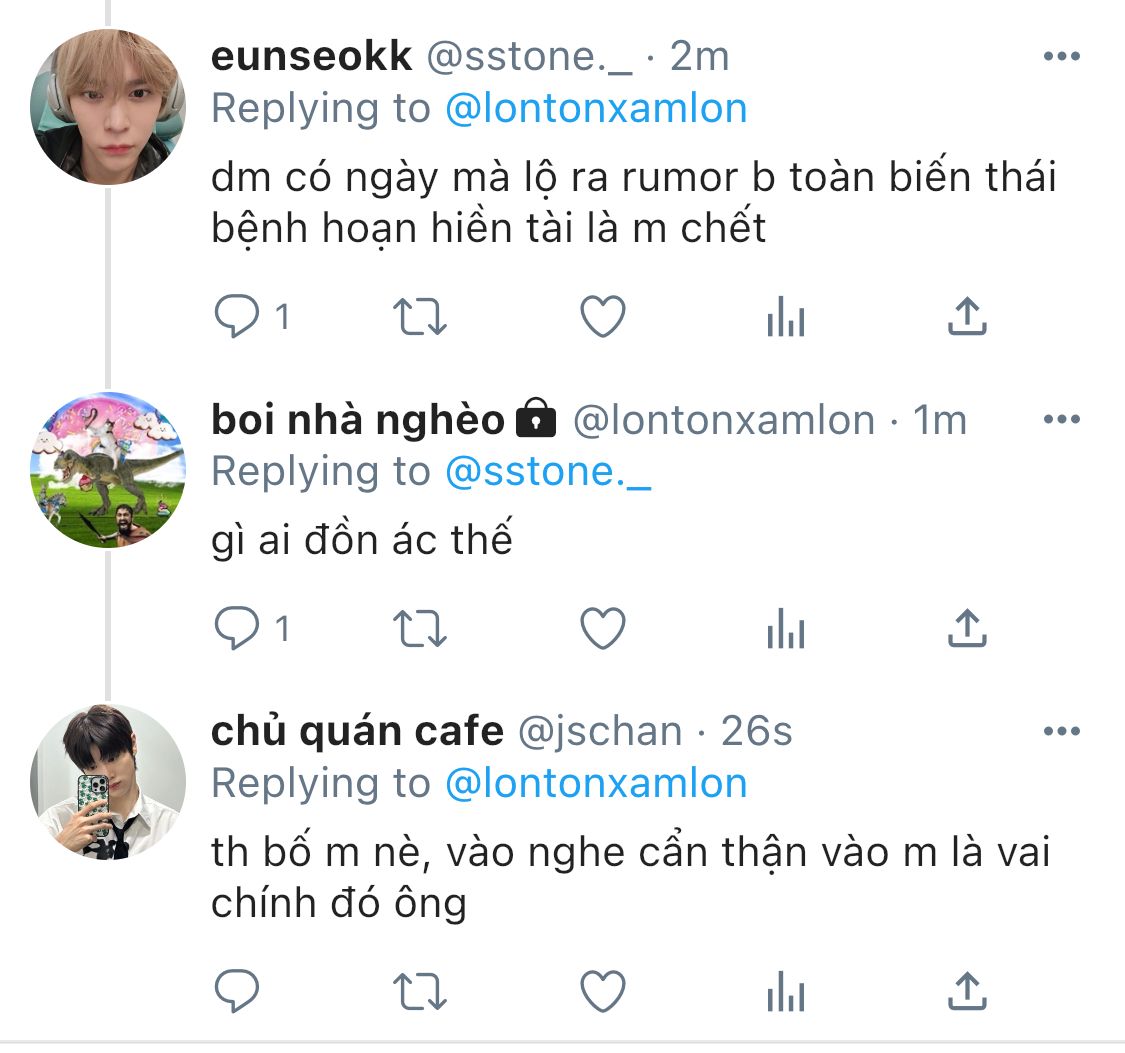
Task: View analytics for chủ quán cafe's tweet
Action: [785, 991]
